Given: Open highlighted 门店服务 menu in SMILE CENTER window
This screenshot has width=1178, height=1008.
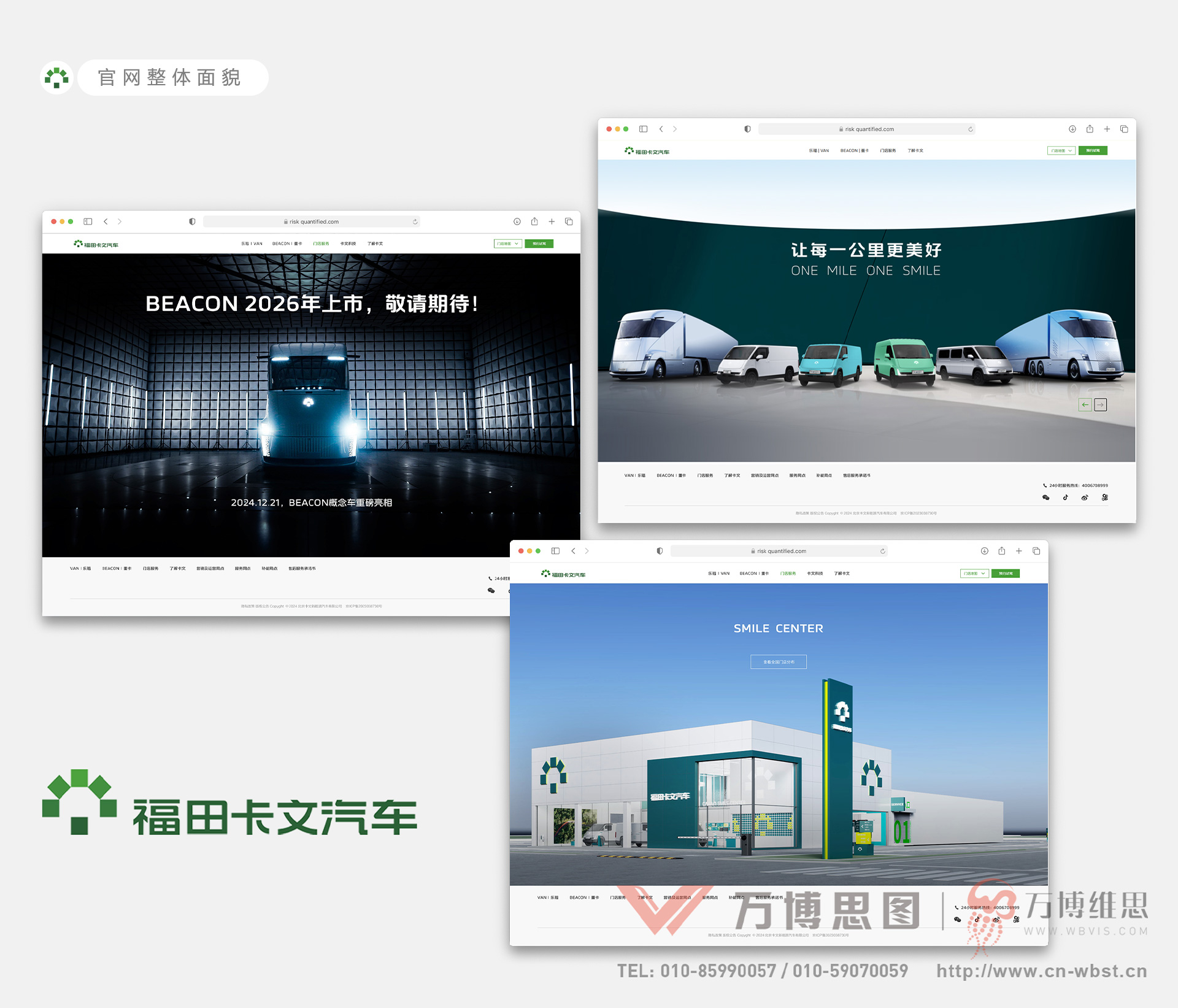Looking at the screenshot, I should [x=788, y=574].
